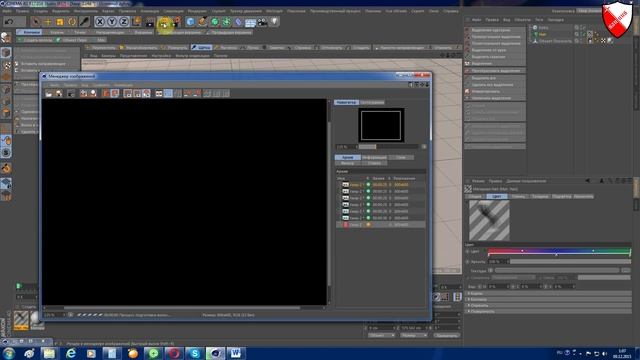Switch to the Слои tab in the Picture Viewer
640x360 pixels.
[x=401, y=158]
